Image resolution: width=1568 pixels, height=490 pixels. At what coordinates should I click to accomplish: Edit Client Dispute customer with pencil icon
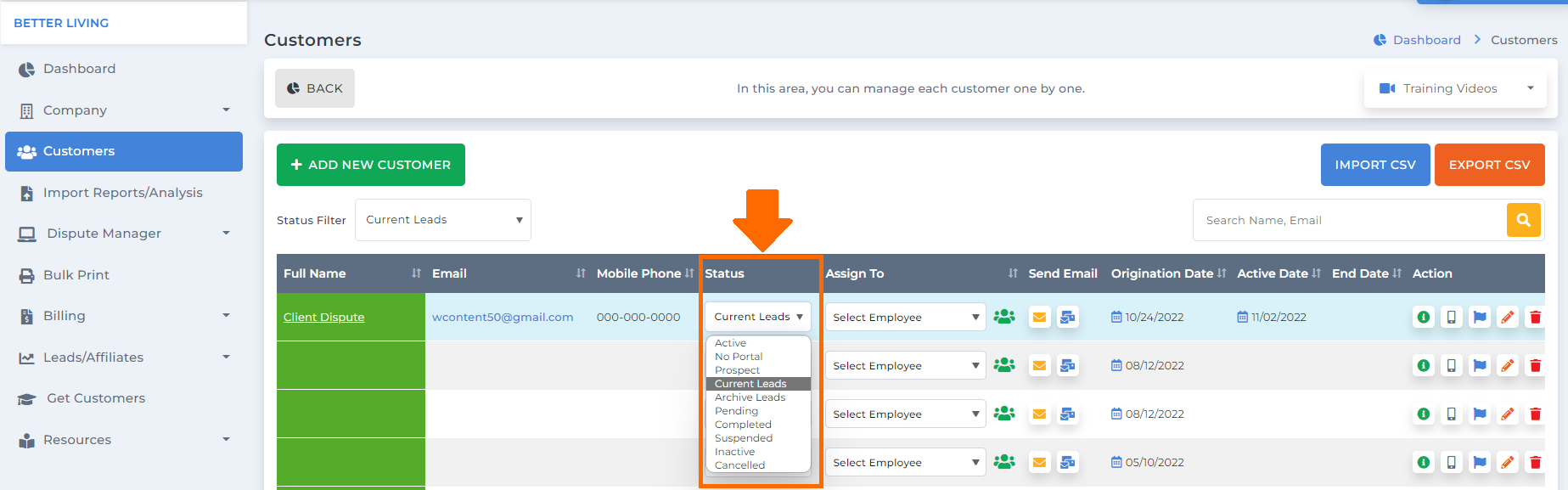pyautogui.click(x=1508, y=317)
